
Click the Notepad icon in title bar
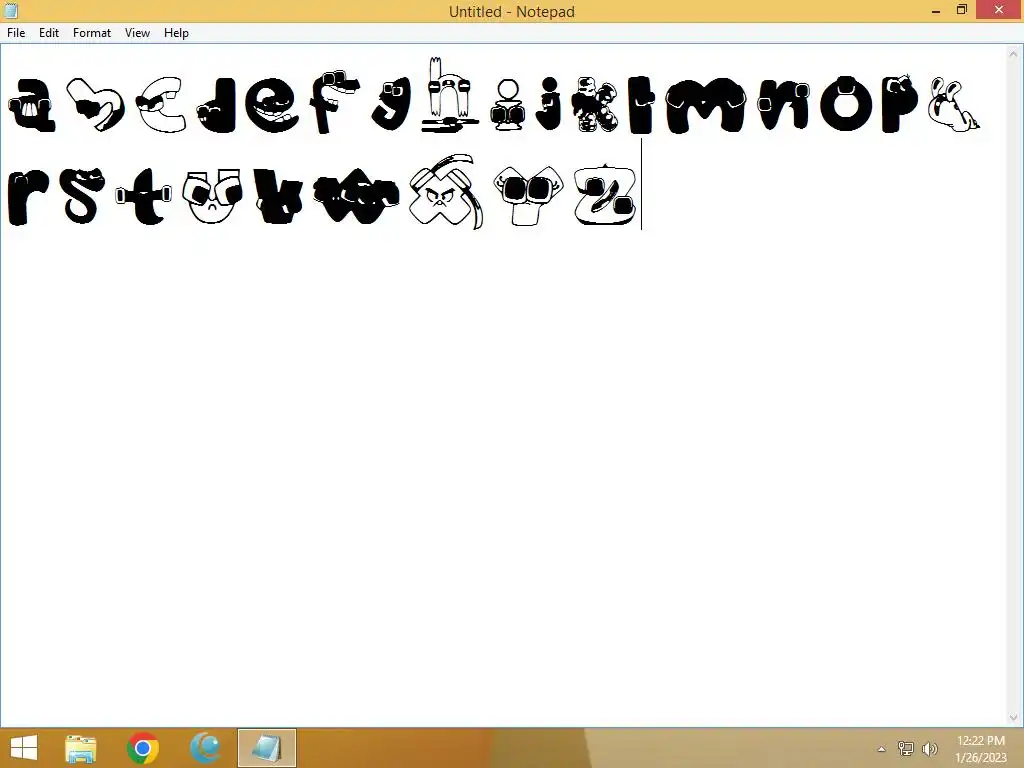tap(11, 10)
